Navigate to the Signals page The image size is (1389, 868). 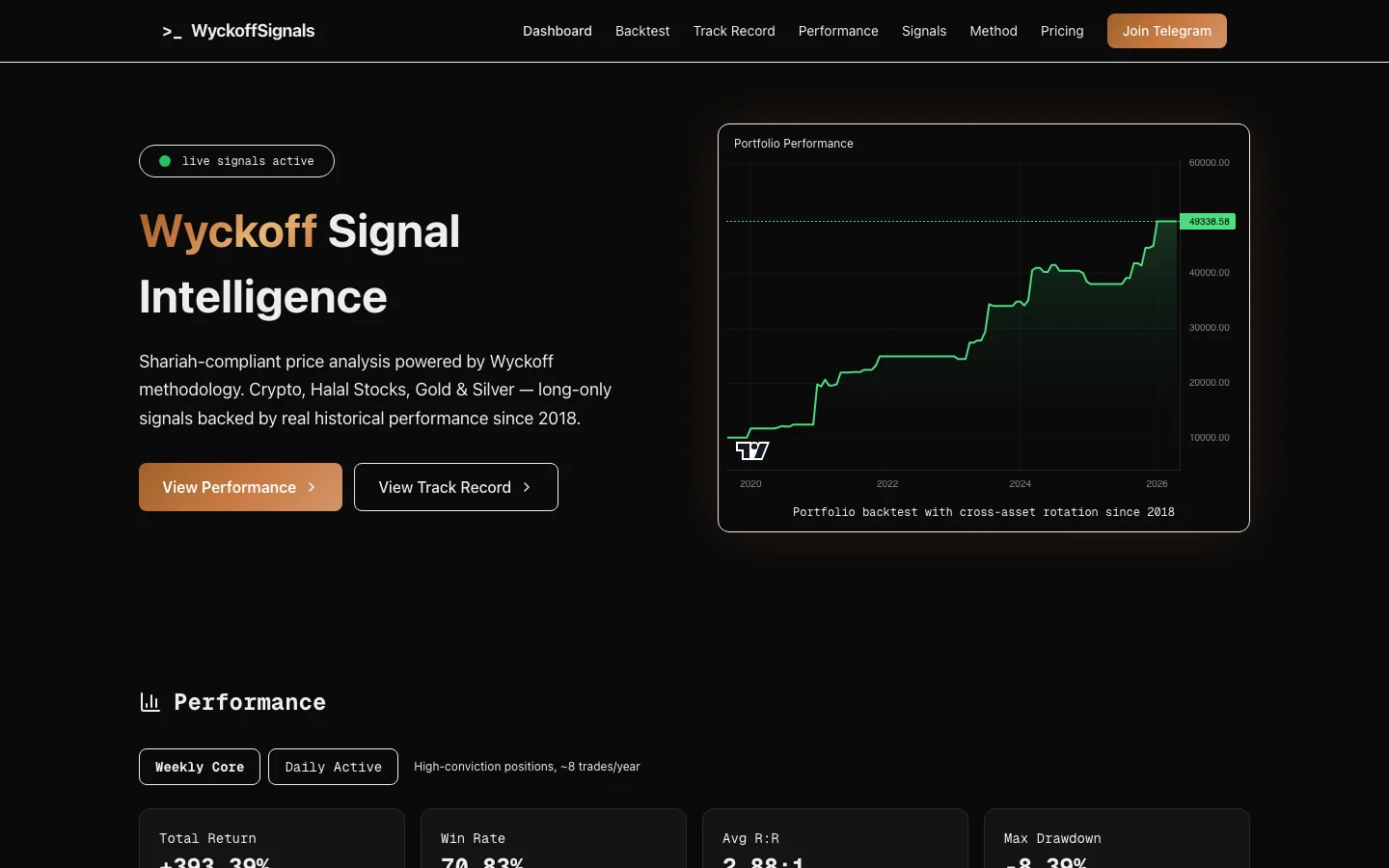tap(924, 31)
